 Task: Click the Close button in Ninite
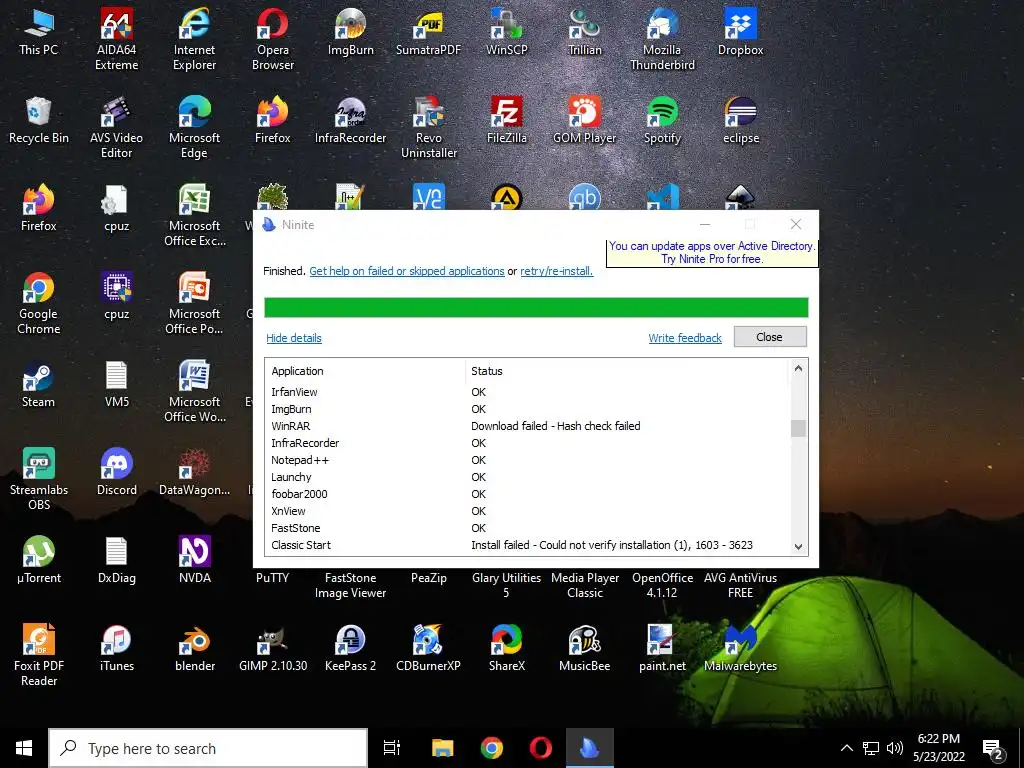click(x=769, y=337)
